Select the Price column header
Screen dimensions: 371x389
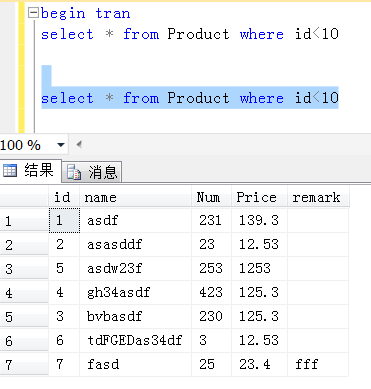[x=259, y=197]
